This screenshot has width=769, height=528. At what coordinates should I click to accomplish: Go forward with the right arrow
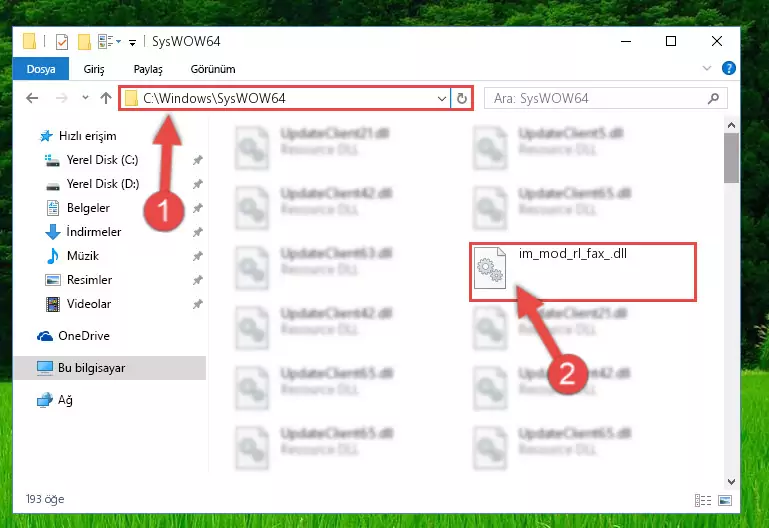tap(61, 98)
